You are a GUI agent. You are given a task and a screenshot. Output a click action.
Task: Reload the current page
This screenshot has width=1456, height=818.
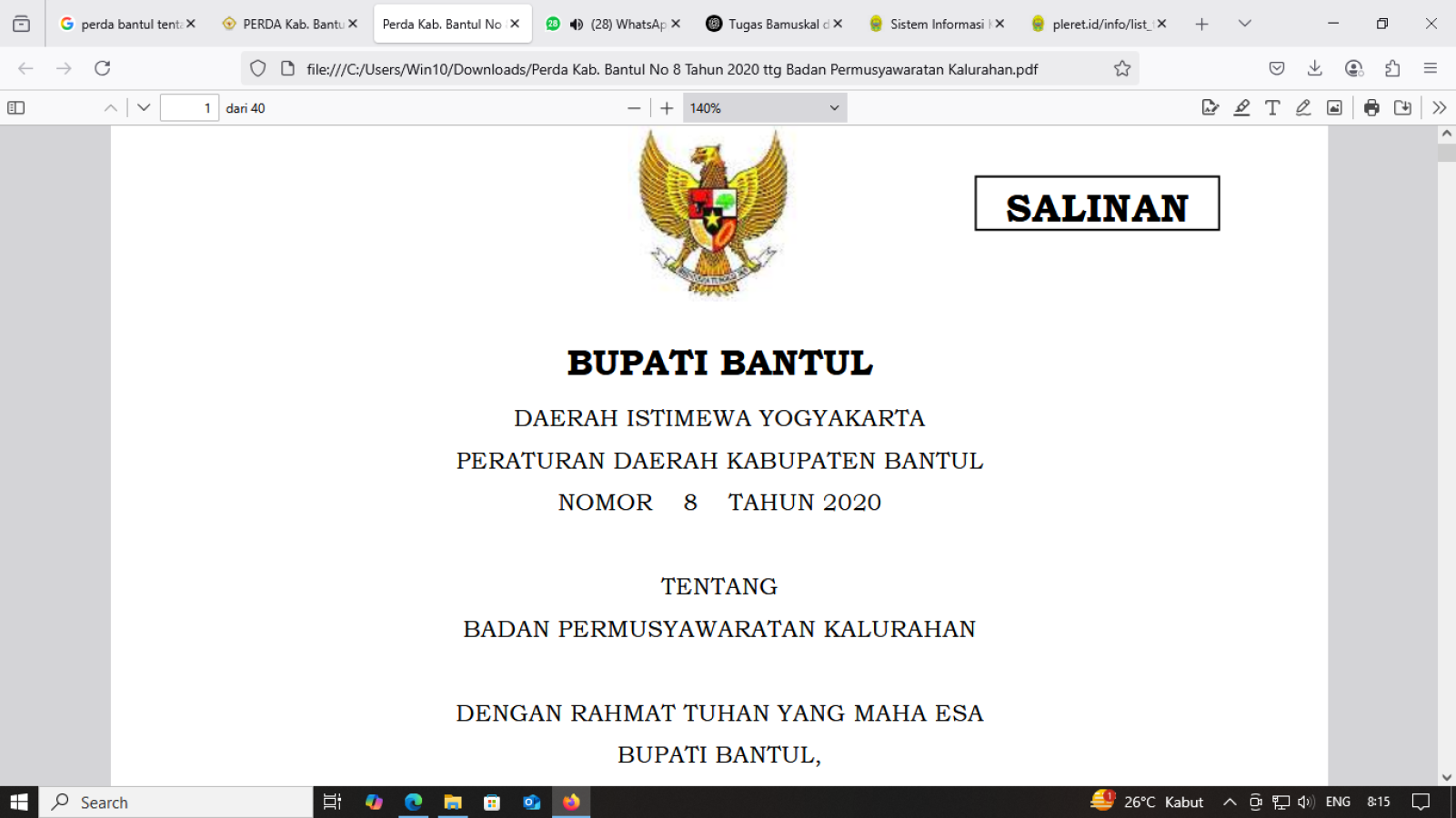tap(103, 68)
